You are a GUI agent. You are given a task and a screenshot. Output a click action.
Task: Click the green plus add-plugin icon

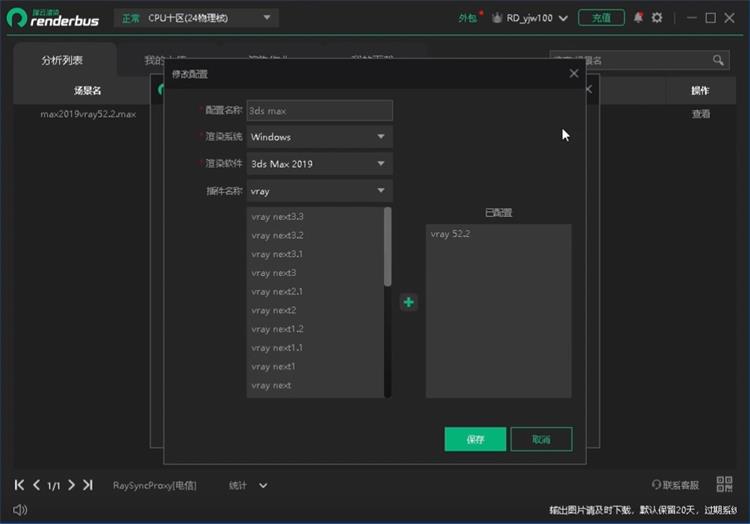coord(408,302)
